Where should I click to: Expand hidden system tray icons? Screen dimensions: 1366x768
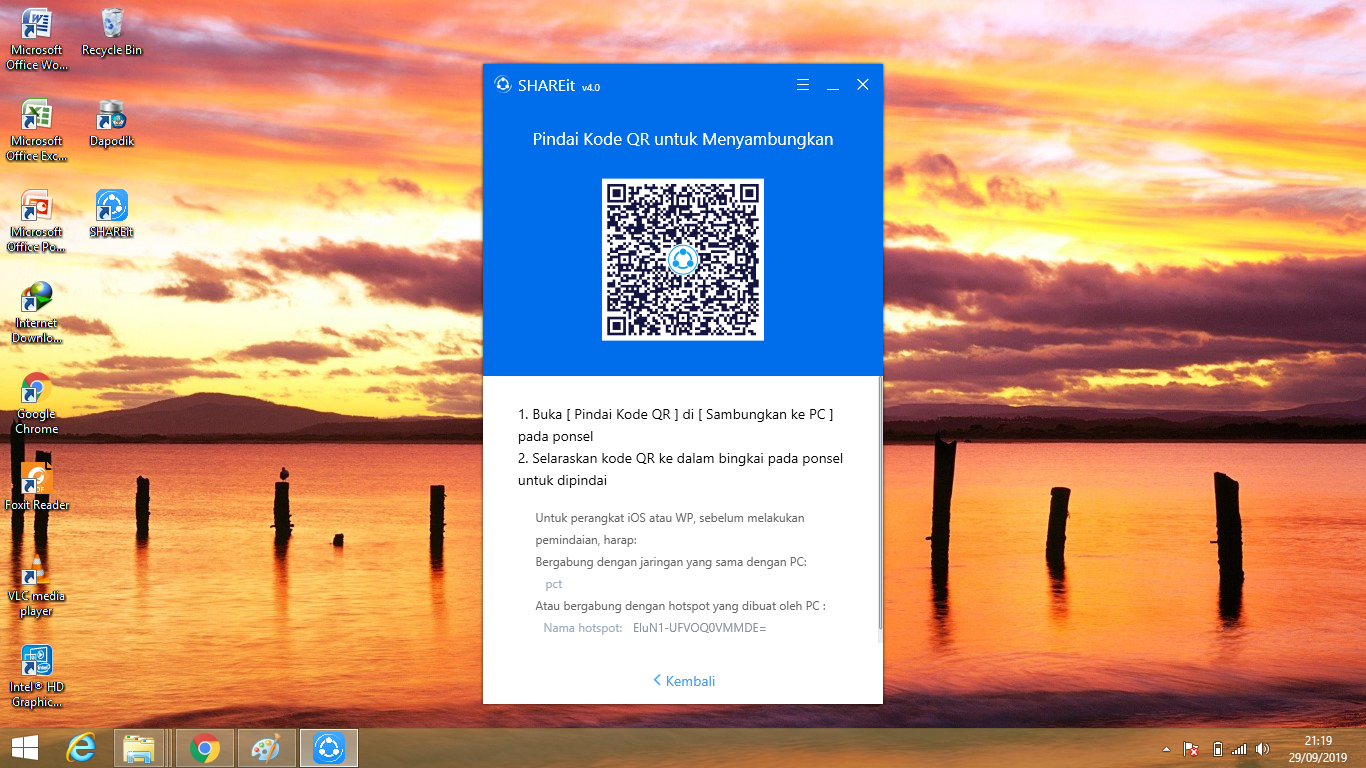click(1166, 748)
